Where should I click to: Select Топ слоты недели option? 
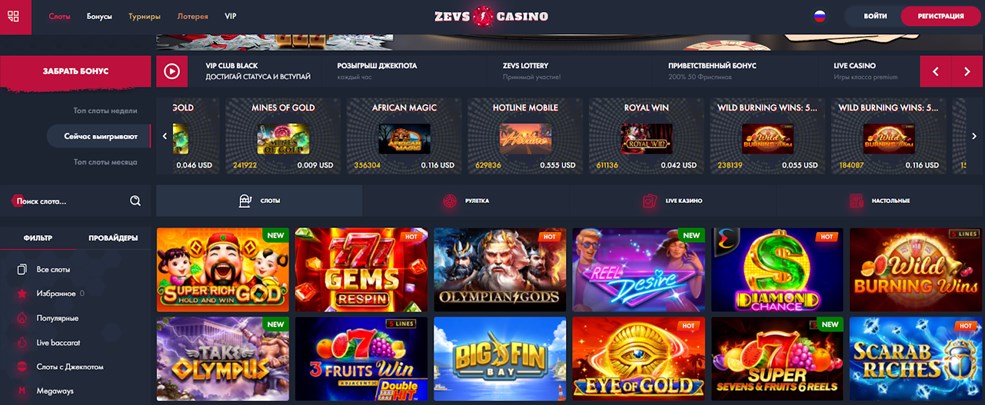[105, 111]
